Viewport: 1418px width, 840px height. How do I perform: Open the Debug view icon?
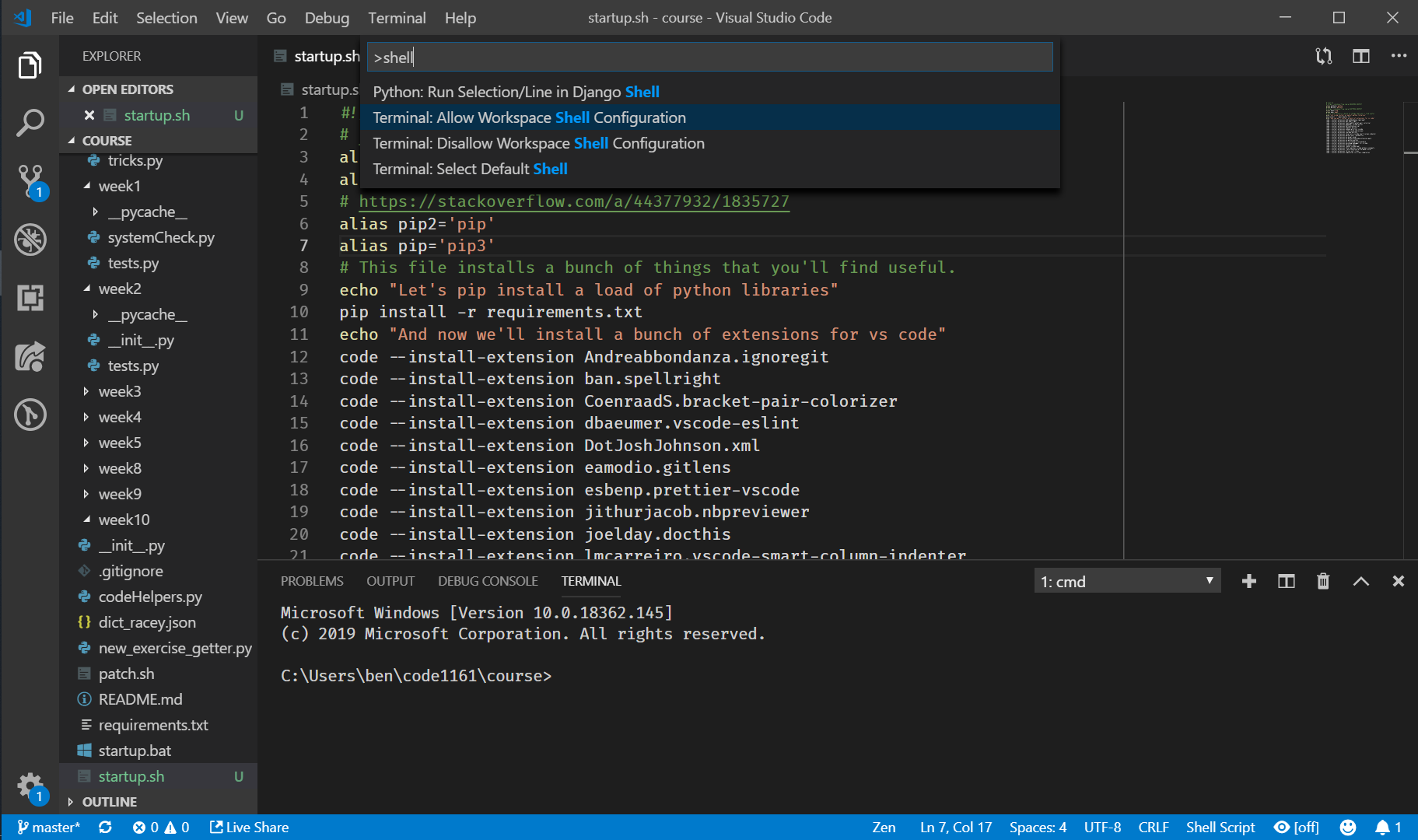click(x=30, y=240)
